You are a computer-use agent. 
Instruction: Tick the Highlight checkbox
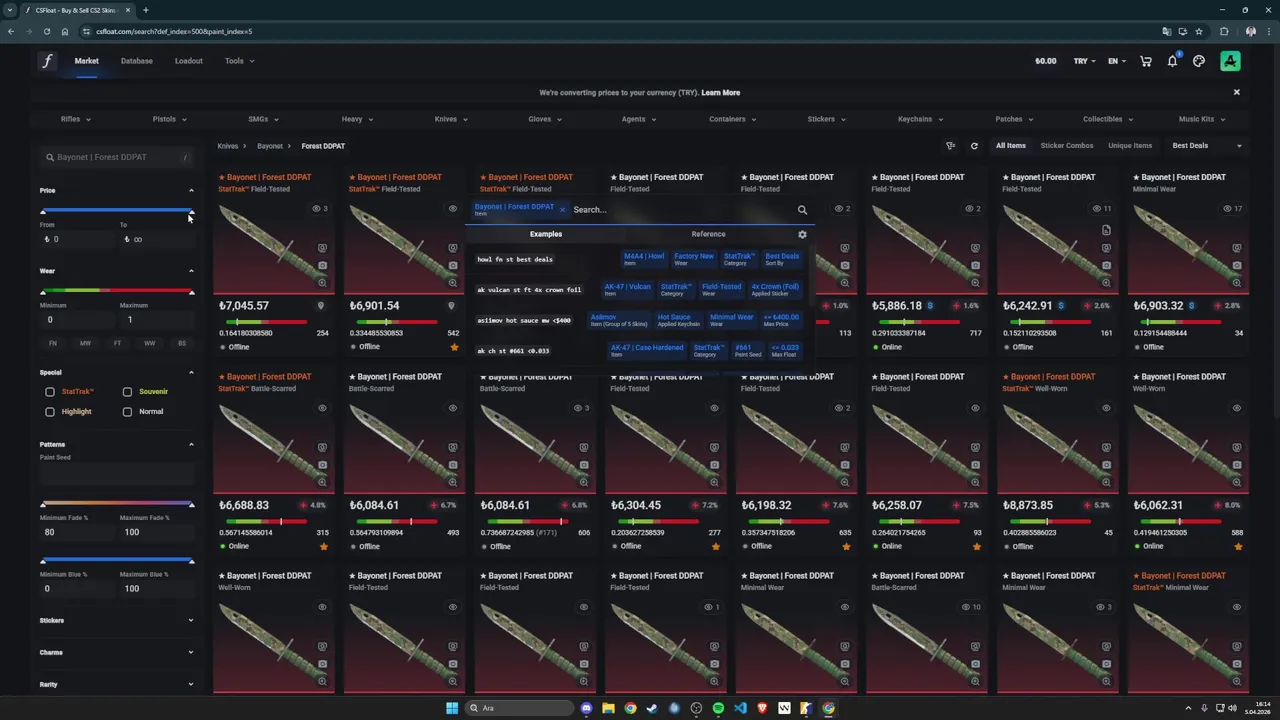click(x=50, y=412)
